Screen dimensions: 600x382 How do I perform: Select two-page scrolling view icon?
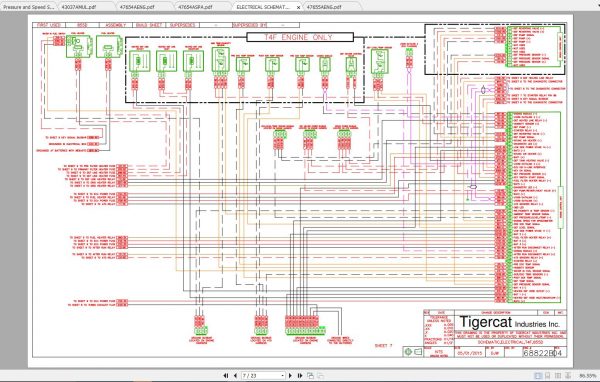[x=568, y=376]
